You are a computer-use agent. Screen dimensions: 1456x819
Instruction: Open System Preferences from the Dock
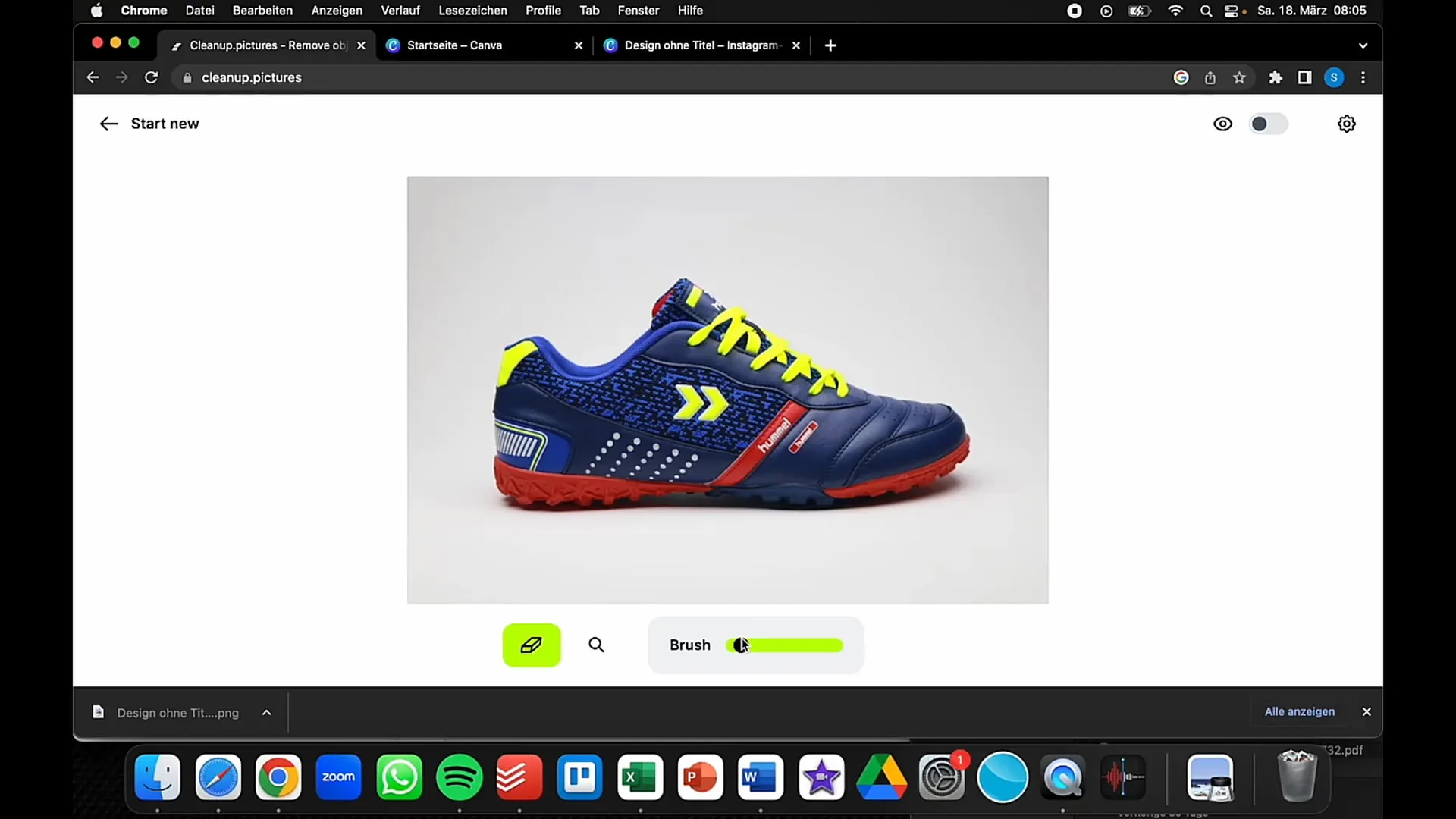(942, 777)
